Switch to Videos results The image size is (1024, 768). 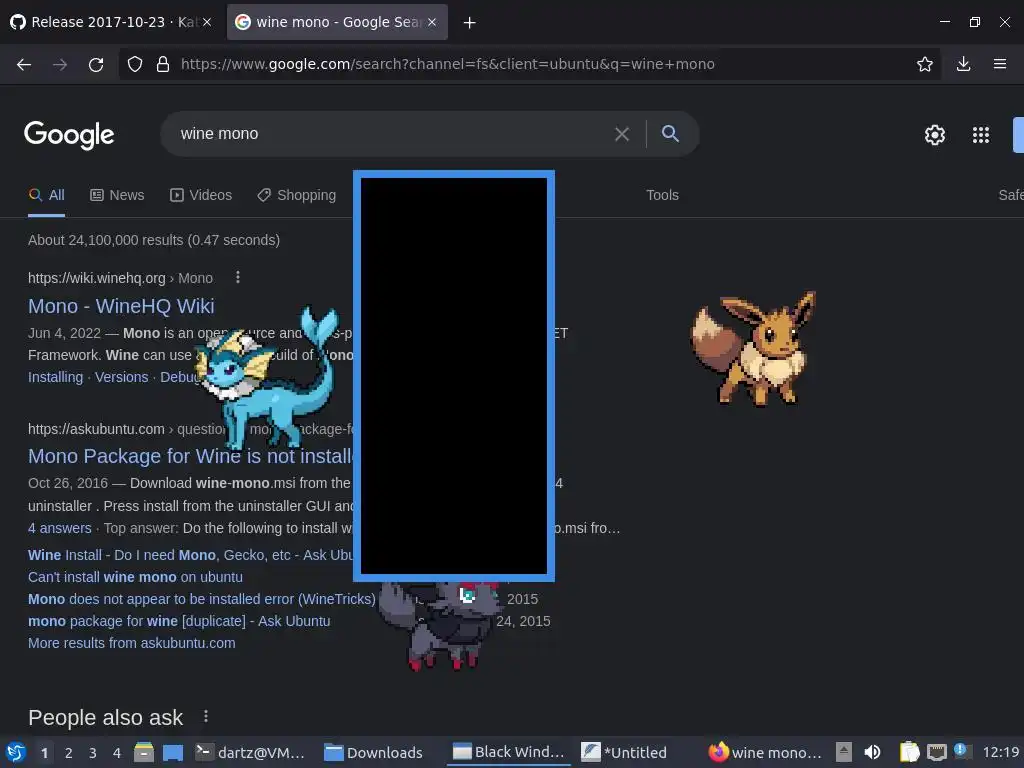(201, 195)
